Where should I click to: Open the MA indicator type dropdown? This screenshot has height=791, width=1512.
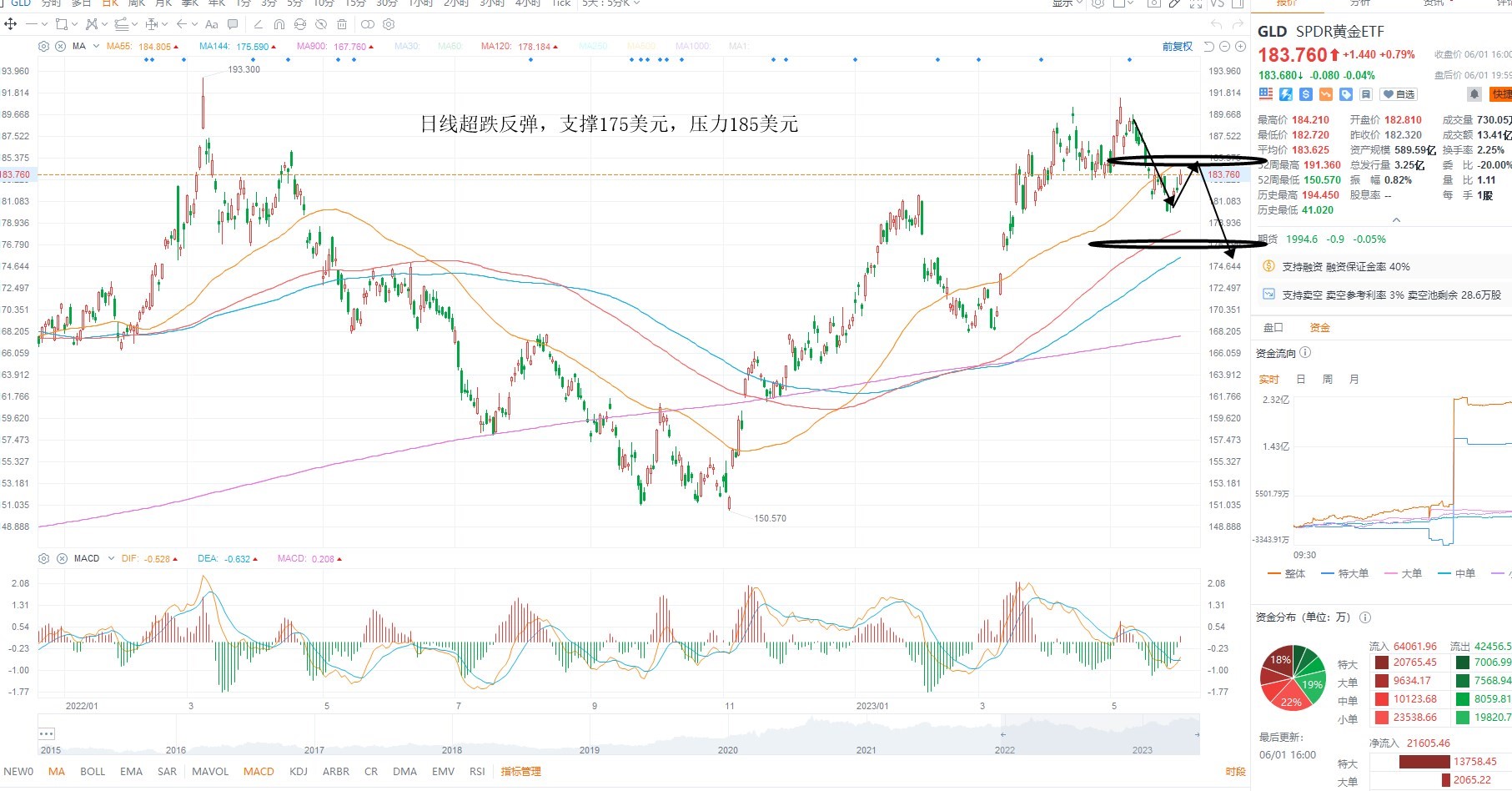pos(97,47)
